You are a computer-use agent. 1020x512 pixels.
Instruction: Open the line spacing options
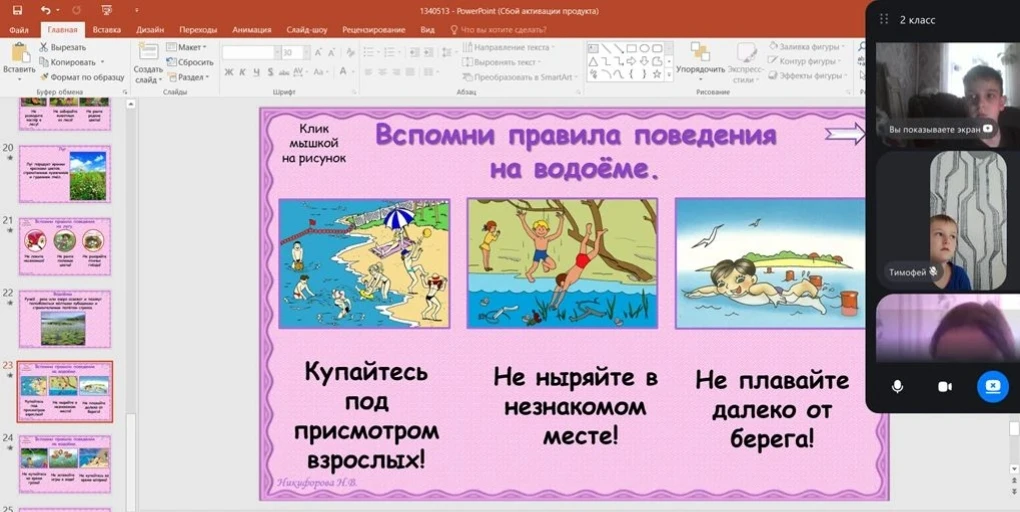(x=448, y=53)
